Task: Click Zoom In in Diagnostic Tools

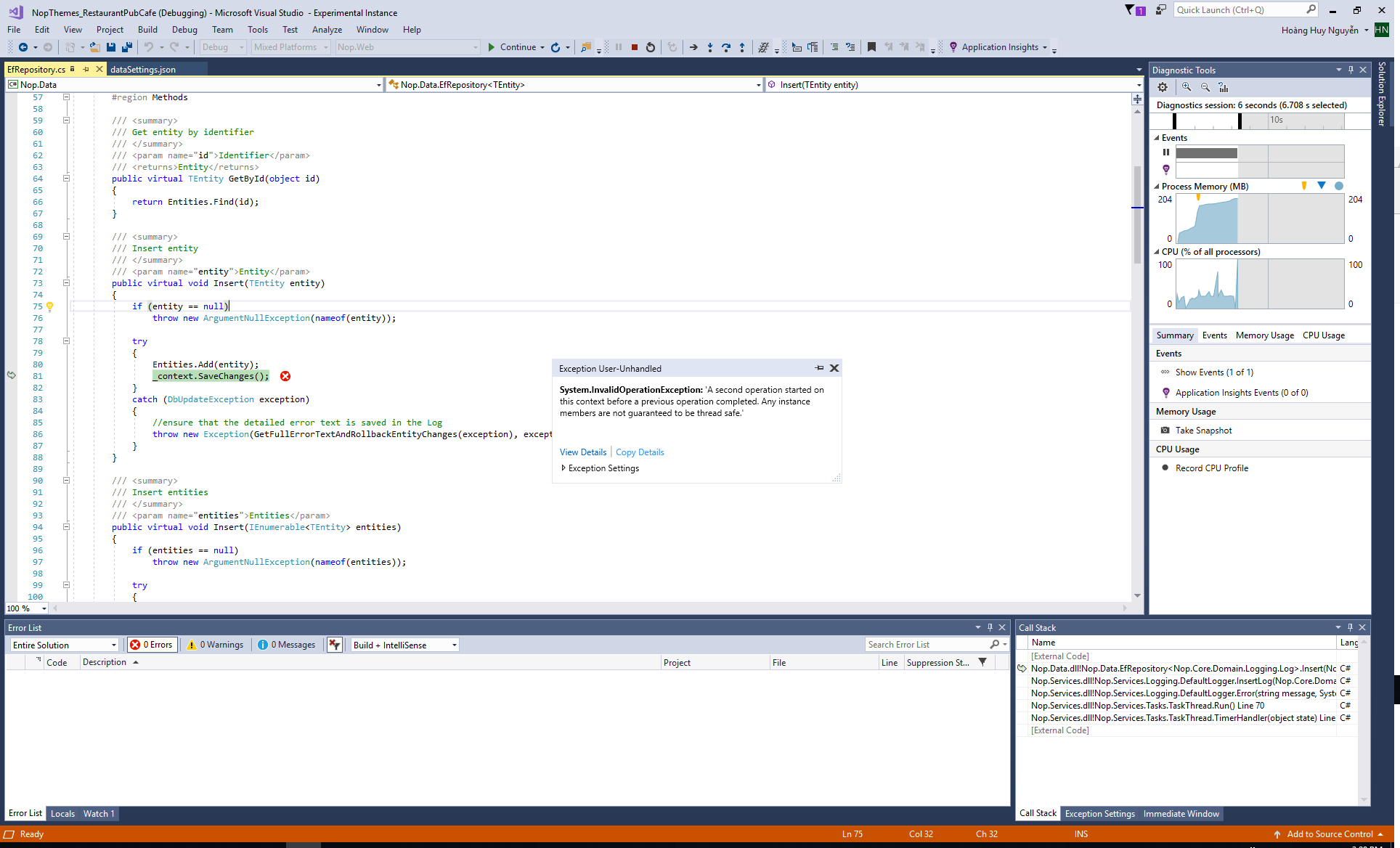Action: tap(1187, 87)
